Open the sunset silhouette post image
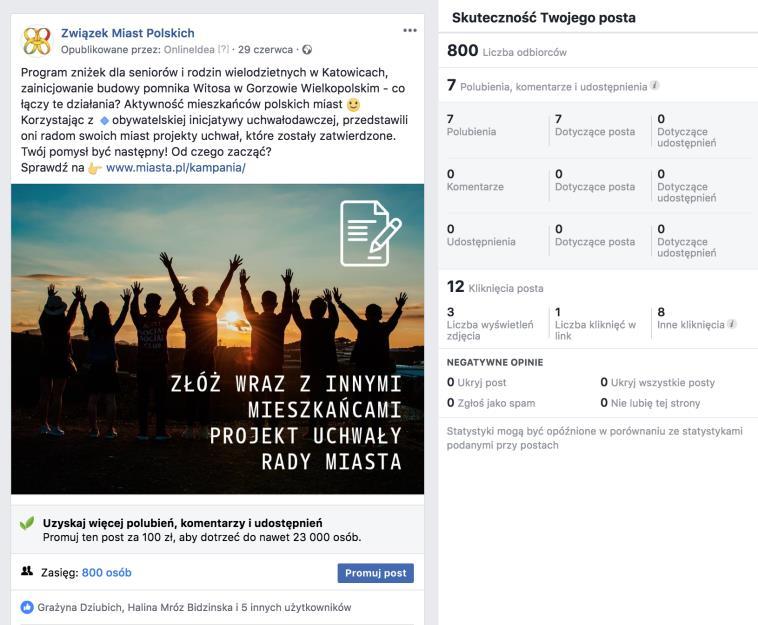This screenshot has height=625, width=758. point(218,339)
